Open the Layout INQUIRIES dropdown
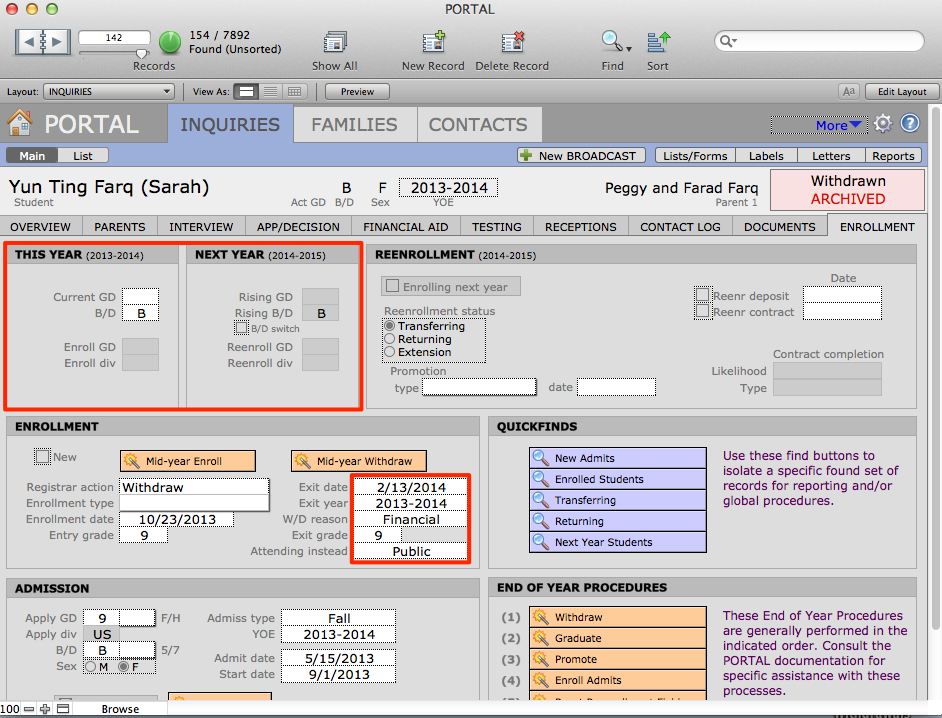Image resolution: width=942 pixels, height=718 pixels. coord(109,92)
